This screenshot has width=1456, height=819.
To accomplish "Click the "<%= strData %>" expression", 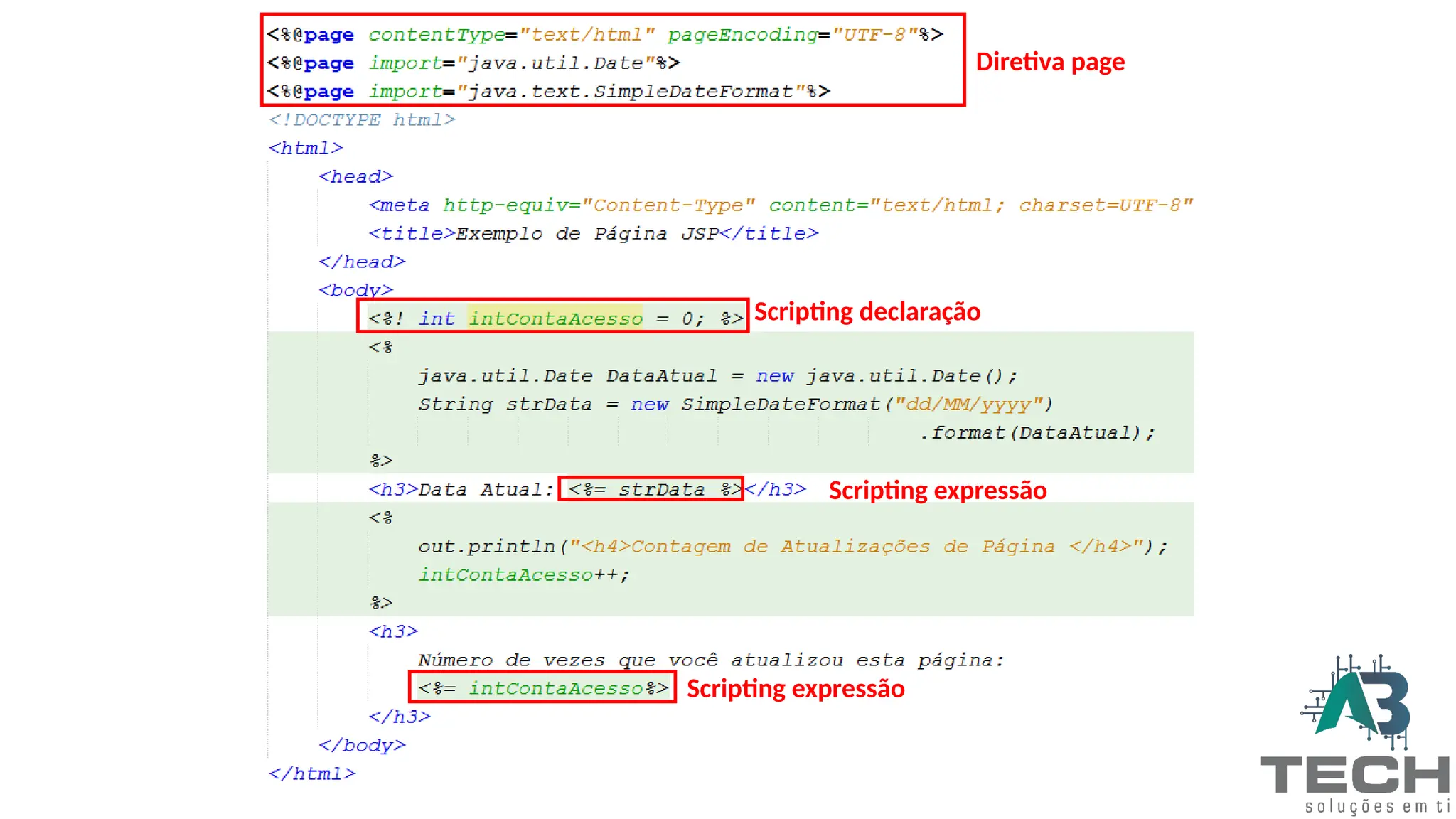I will pos(654,490).
